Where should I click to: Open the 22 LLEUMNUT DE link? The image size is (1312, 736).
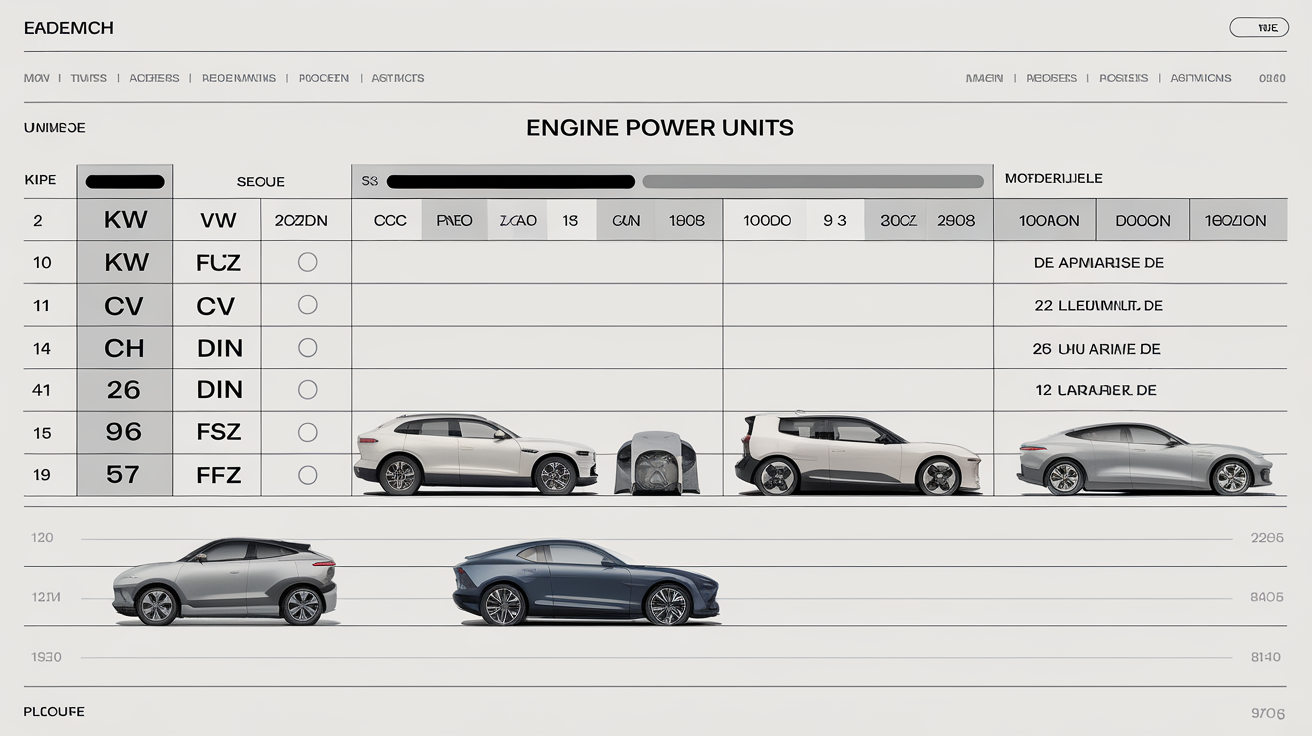(1090, 305)
